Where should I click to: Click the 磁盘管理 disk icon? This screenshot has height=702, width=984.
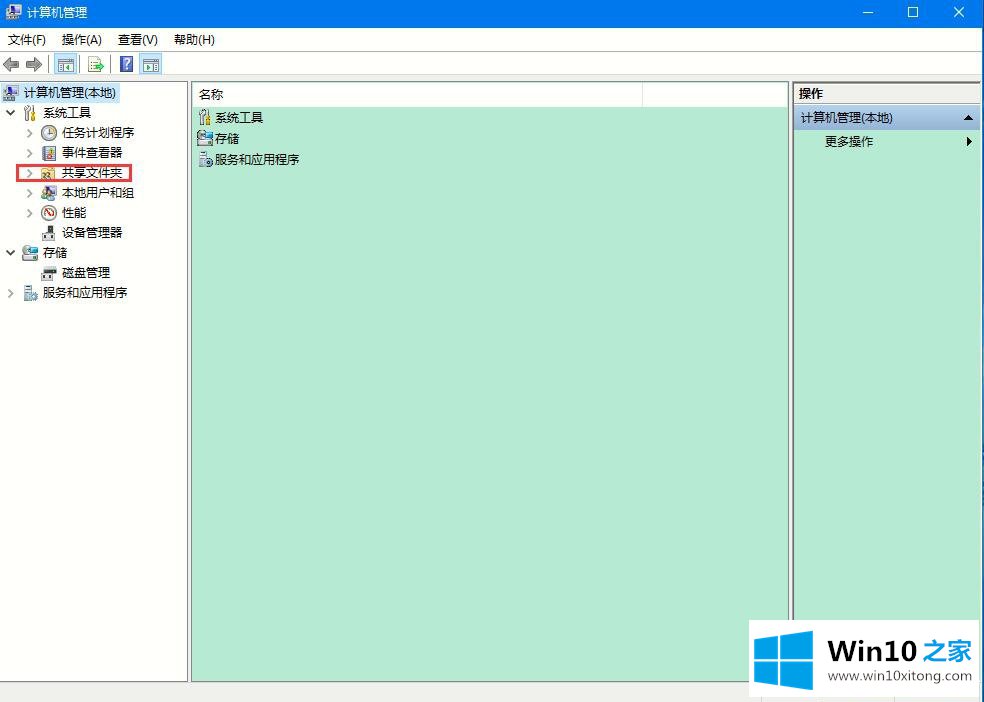click(x=48, y=274)
